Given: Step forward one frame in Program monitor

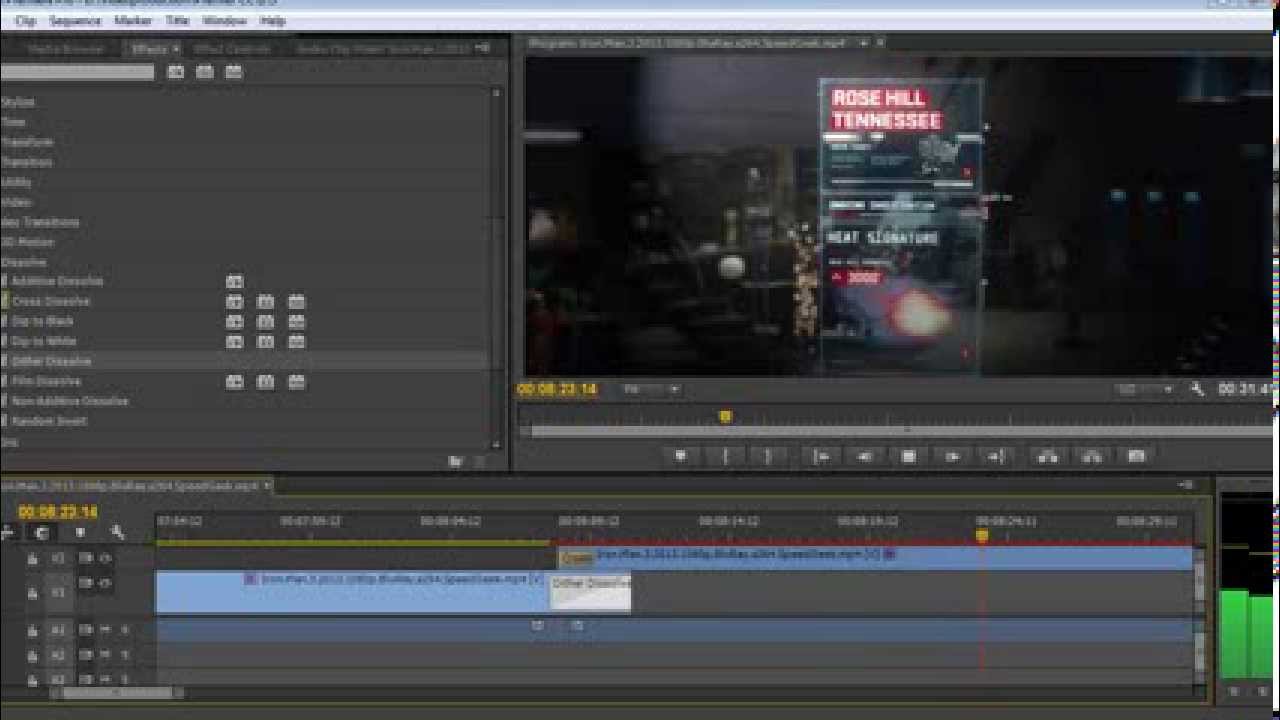Looking at the screenshot, I should (952, 456).
